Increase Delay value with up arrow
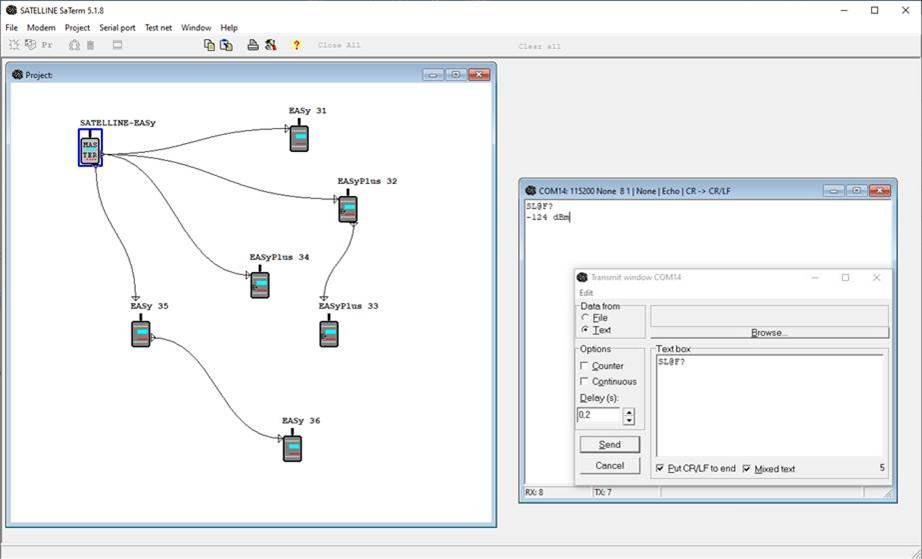This screenshot has height=559, width=922. click(x=629, y=411)
